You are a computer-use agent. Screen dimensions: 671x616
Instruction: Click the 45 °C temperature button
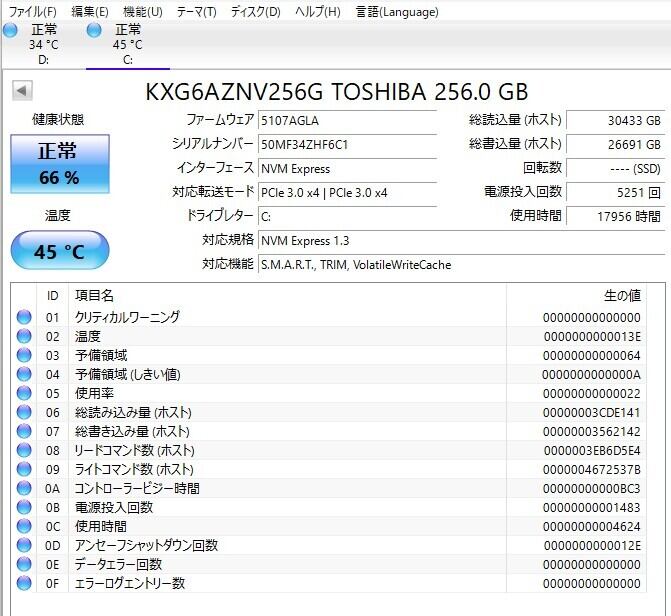(x=59, y=251)
